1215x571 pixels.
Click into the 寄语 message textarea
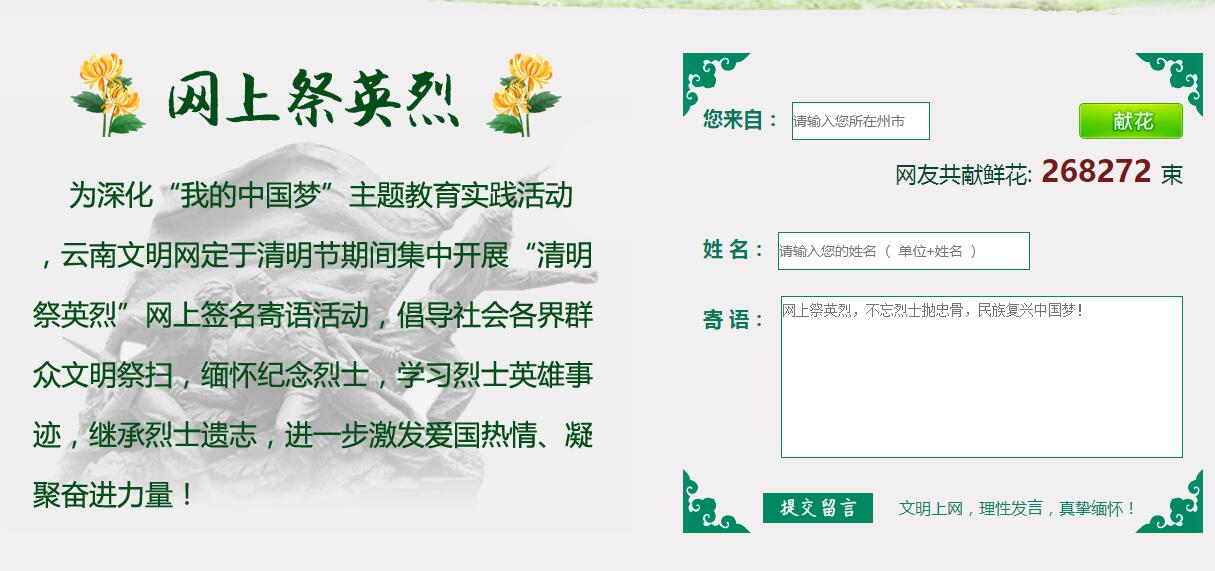coord(982,377)
